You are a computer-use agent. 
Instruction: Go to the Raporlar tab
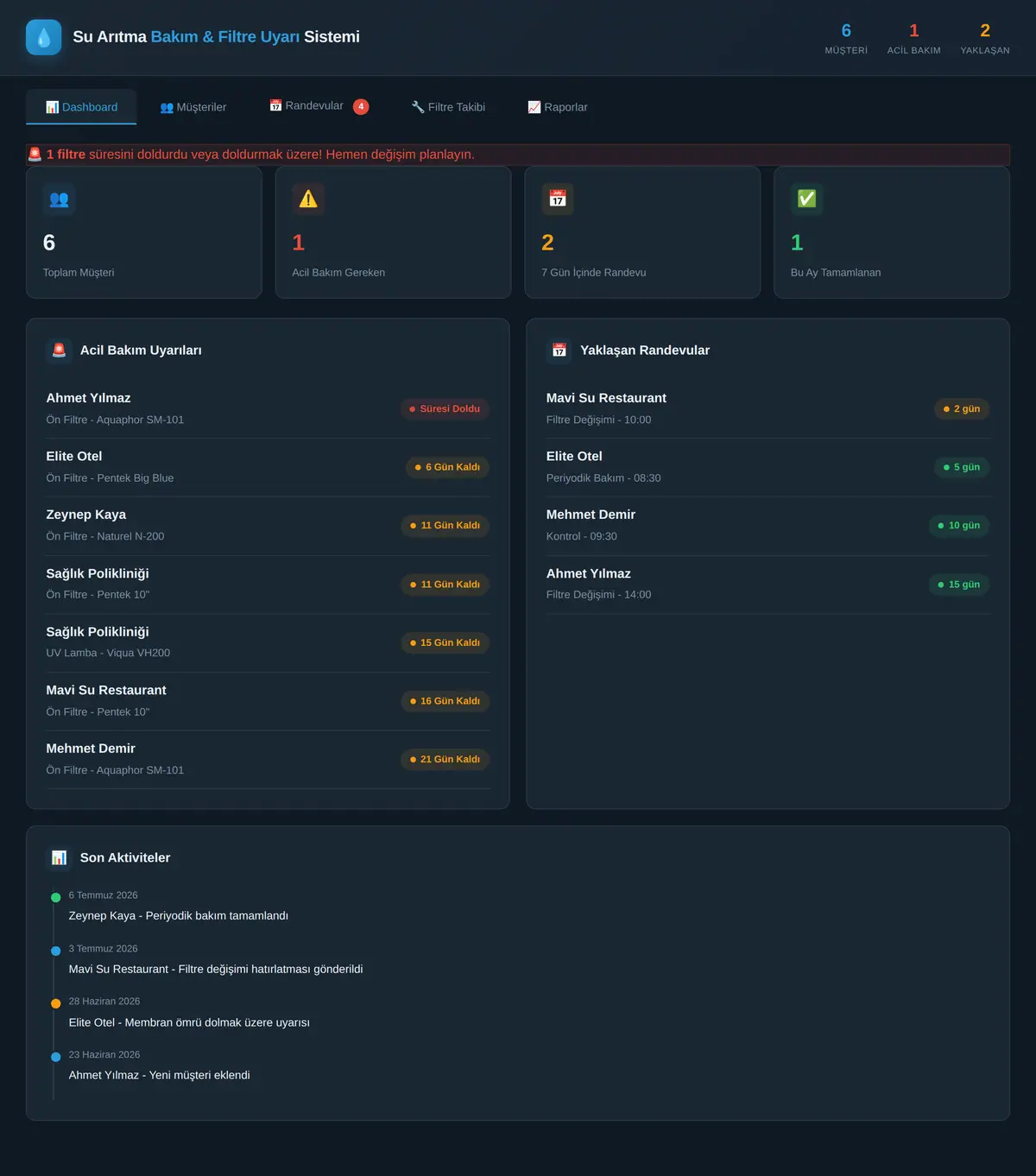point(558,107)
